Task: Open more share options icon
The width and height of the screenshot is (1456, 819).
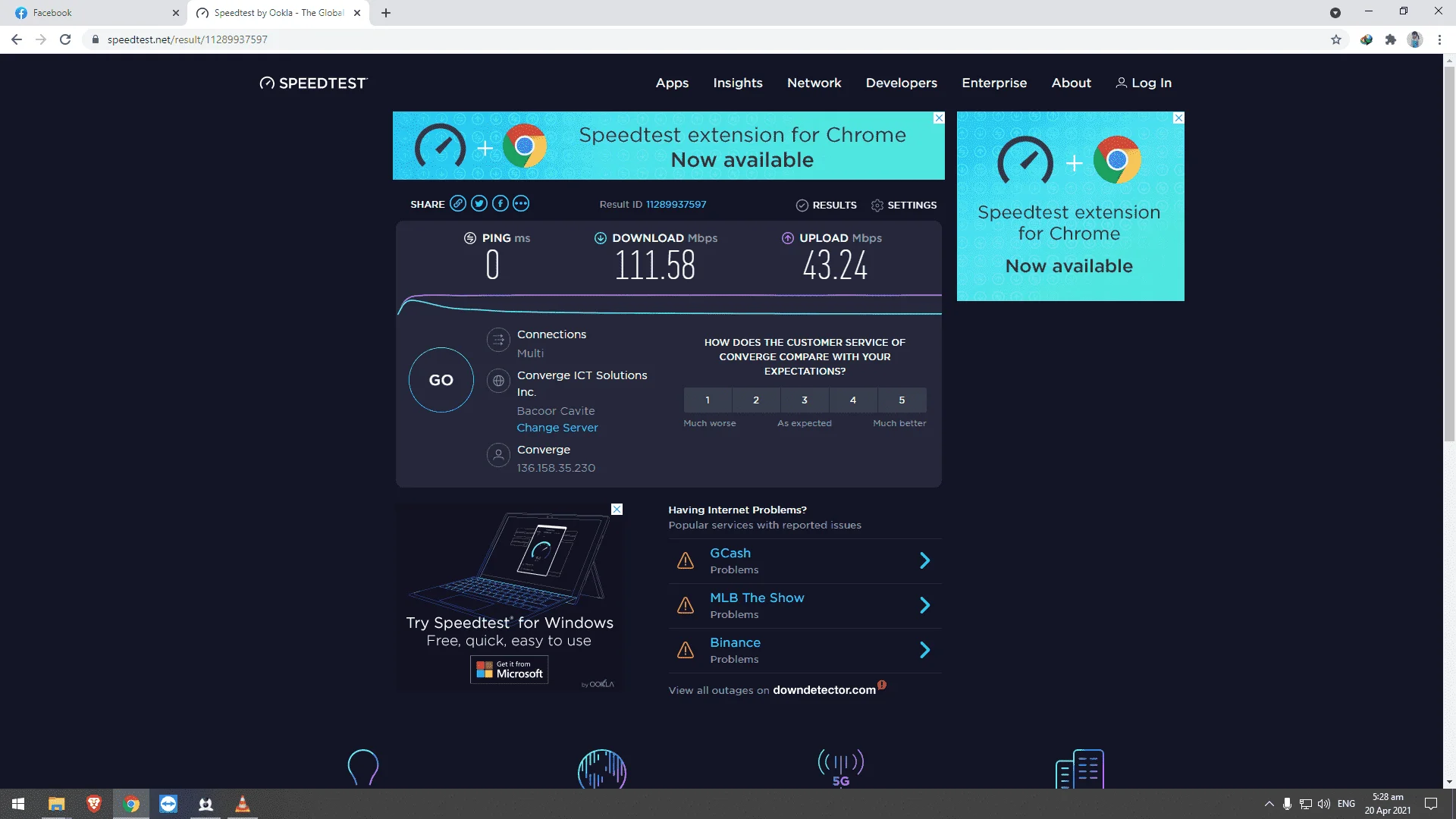Action: (521, 203)
